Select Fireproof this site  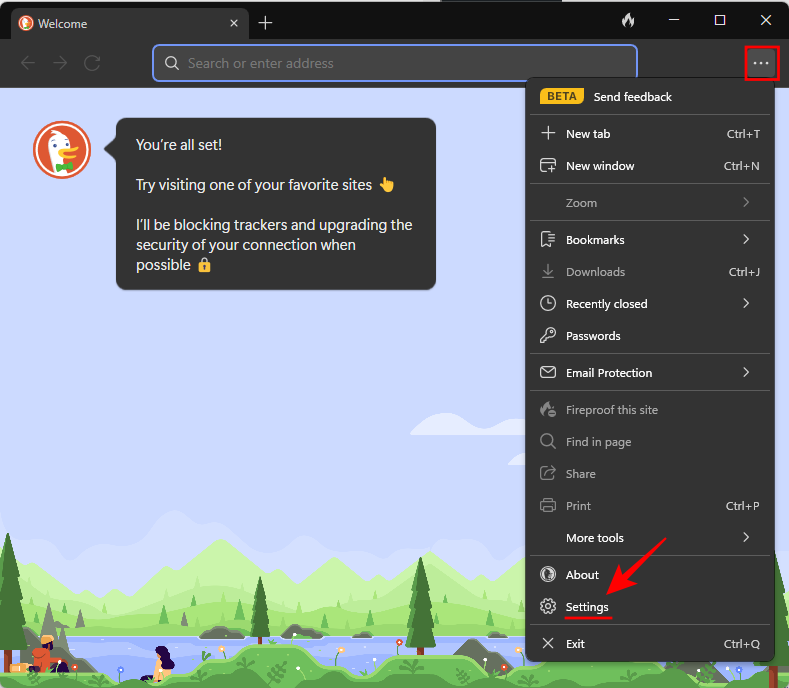click(x=650, y=410)
